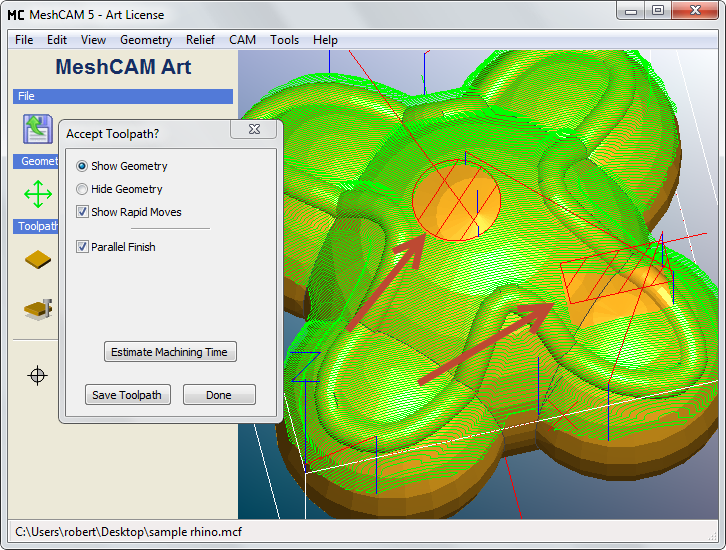726x550 pixels.
Task: Click the MeshCAM Art heading
Action: click(123, 67)
